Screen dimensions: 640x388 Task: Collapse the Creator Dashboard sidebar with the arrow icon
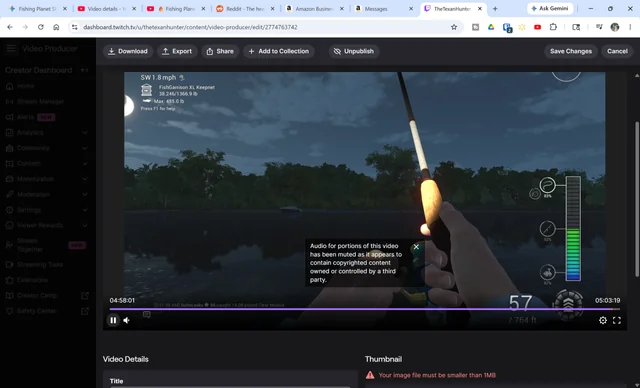(x=84, y=70)
